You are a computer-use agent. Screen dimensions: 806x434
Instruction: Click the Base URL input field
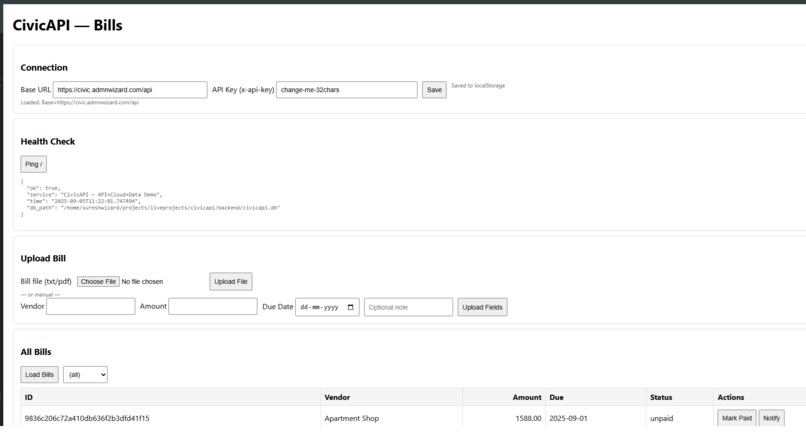[130, 89]
